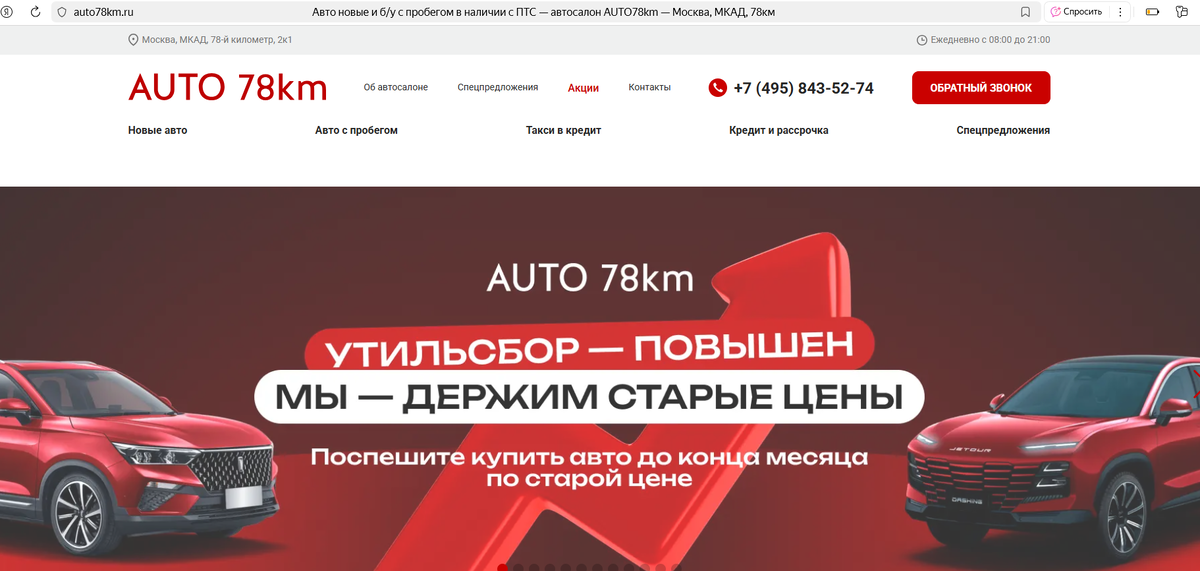Click the Yandex 'Я' home icon
This screenshot has height=571, width=1200.
(x=6, y=12)
